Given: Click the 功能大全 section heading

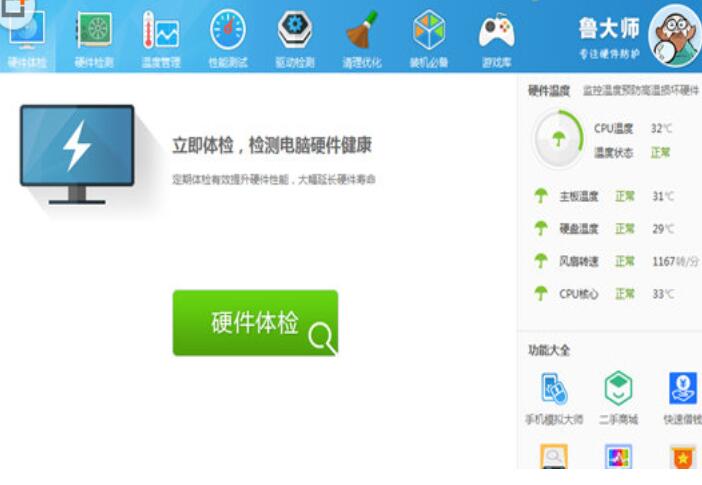Looking at the screenshot, I should [x=549, y=350].
